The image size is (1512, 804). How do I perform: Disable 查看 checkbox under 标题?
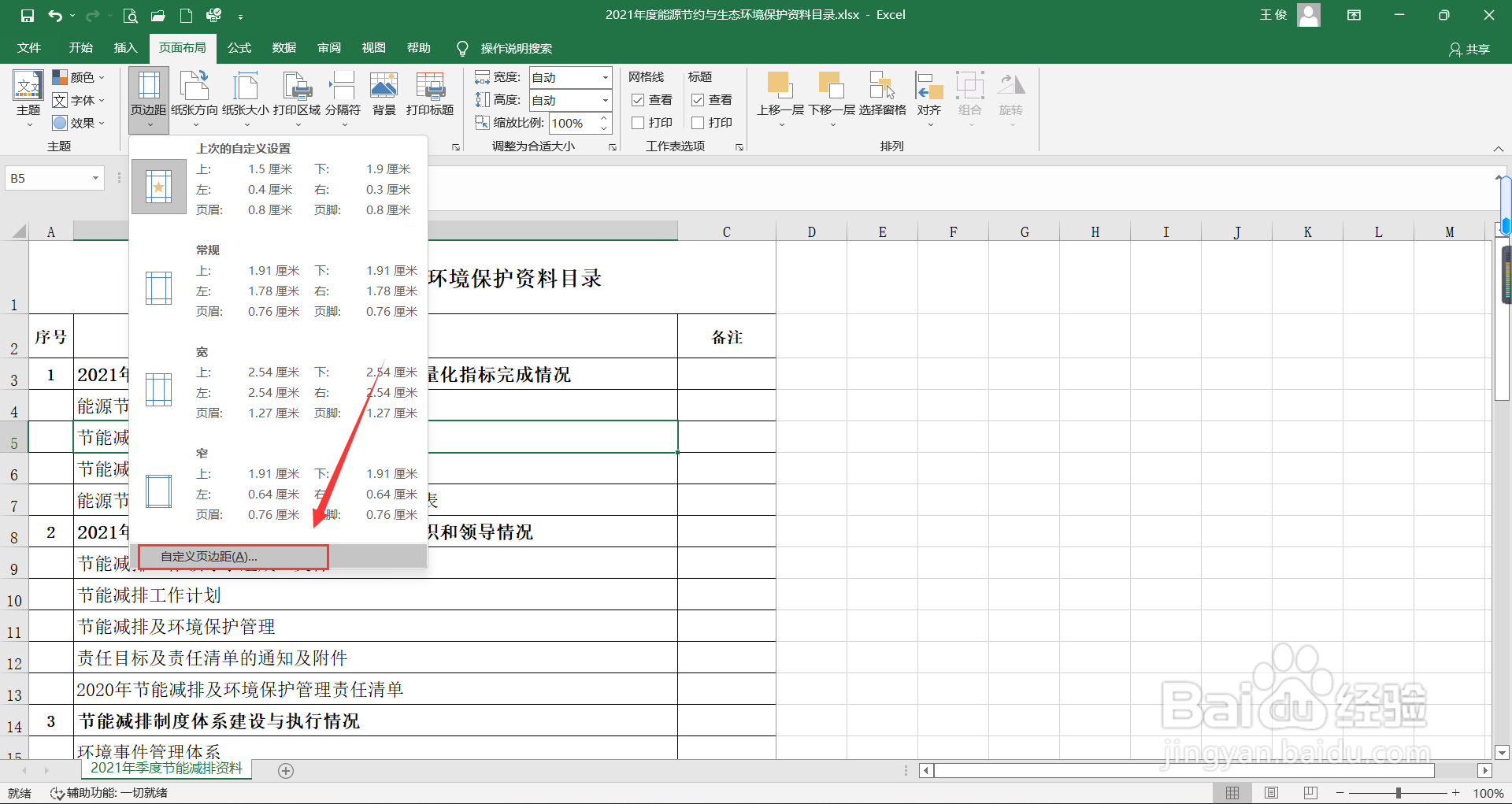pos(698,99)
